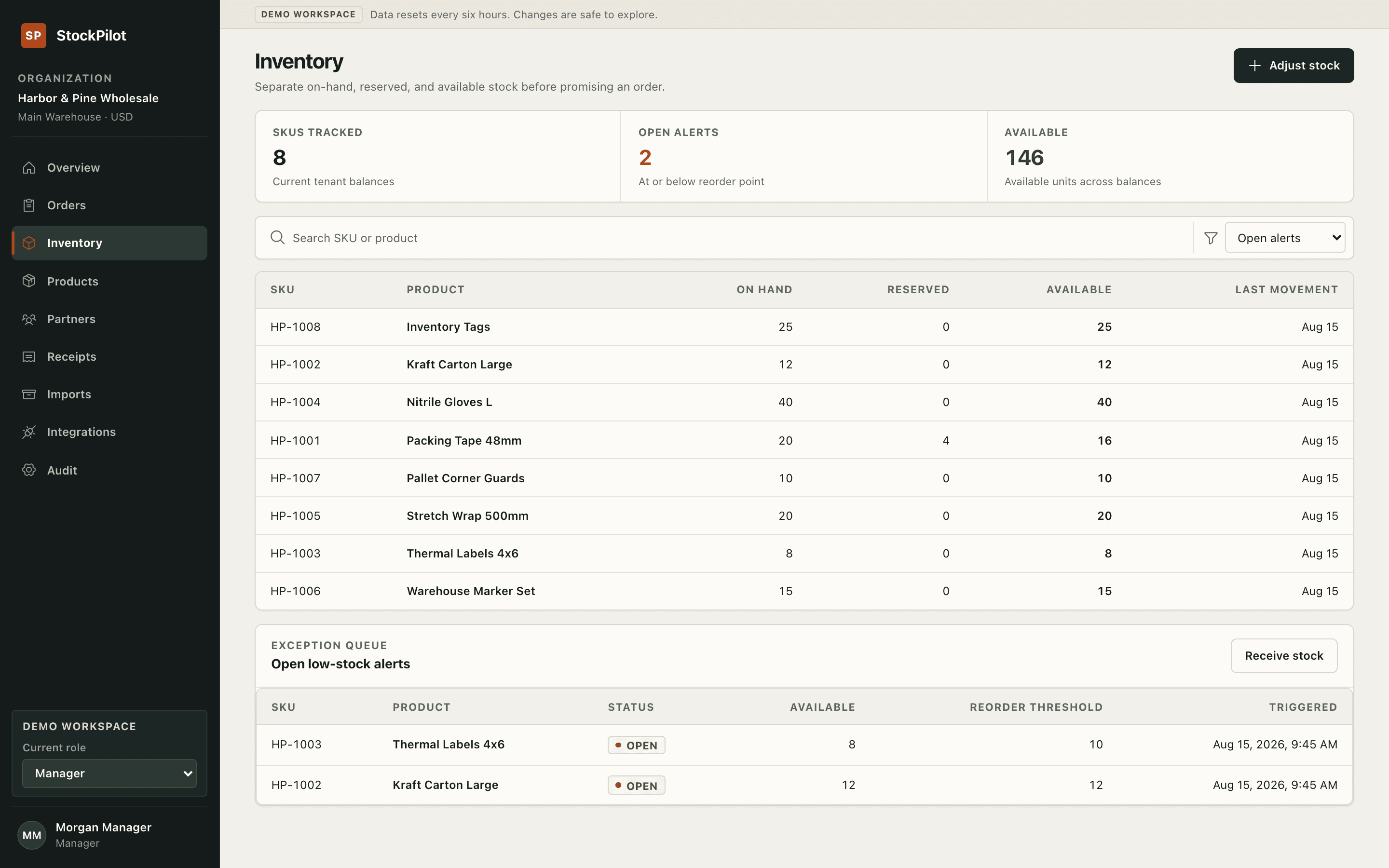Screen dimensions: 1389x868
Task: Click the Orders clipboard icon
Action: pyautogui.click(x=29, y=205)
